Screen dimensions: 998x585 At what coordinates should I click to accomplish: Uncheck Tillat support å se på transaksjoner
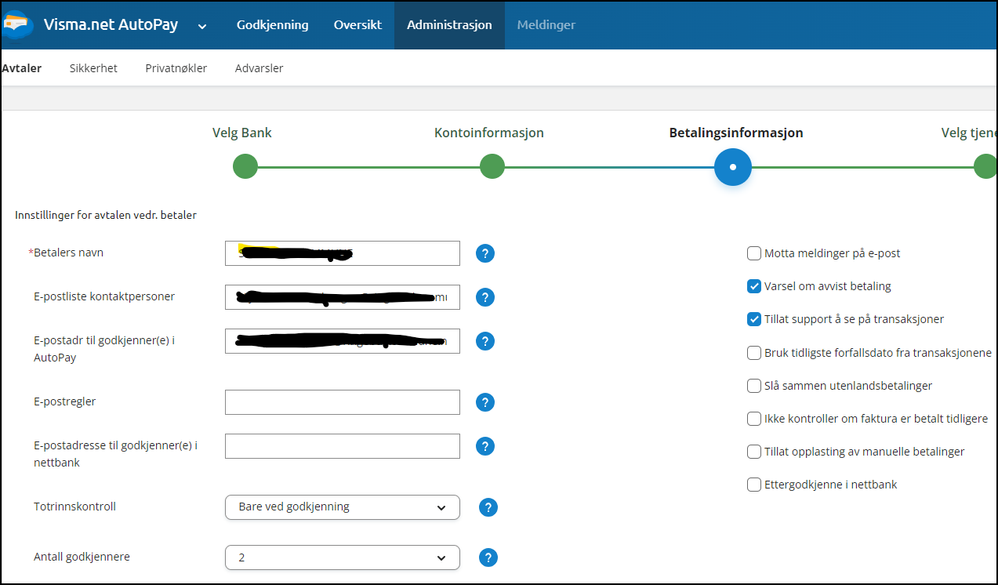click(x=754, y=320)
